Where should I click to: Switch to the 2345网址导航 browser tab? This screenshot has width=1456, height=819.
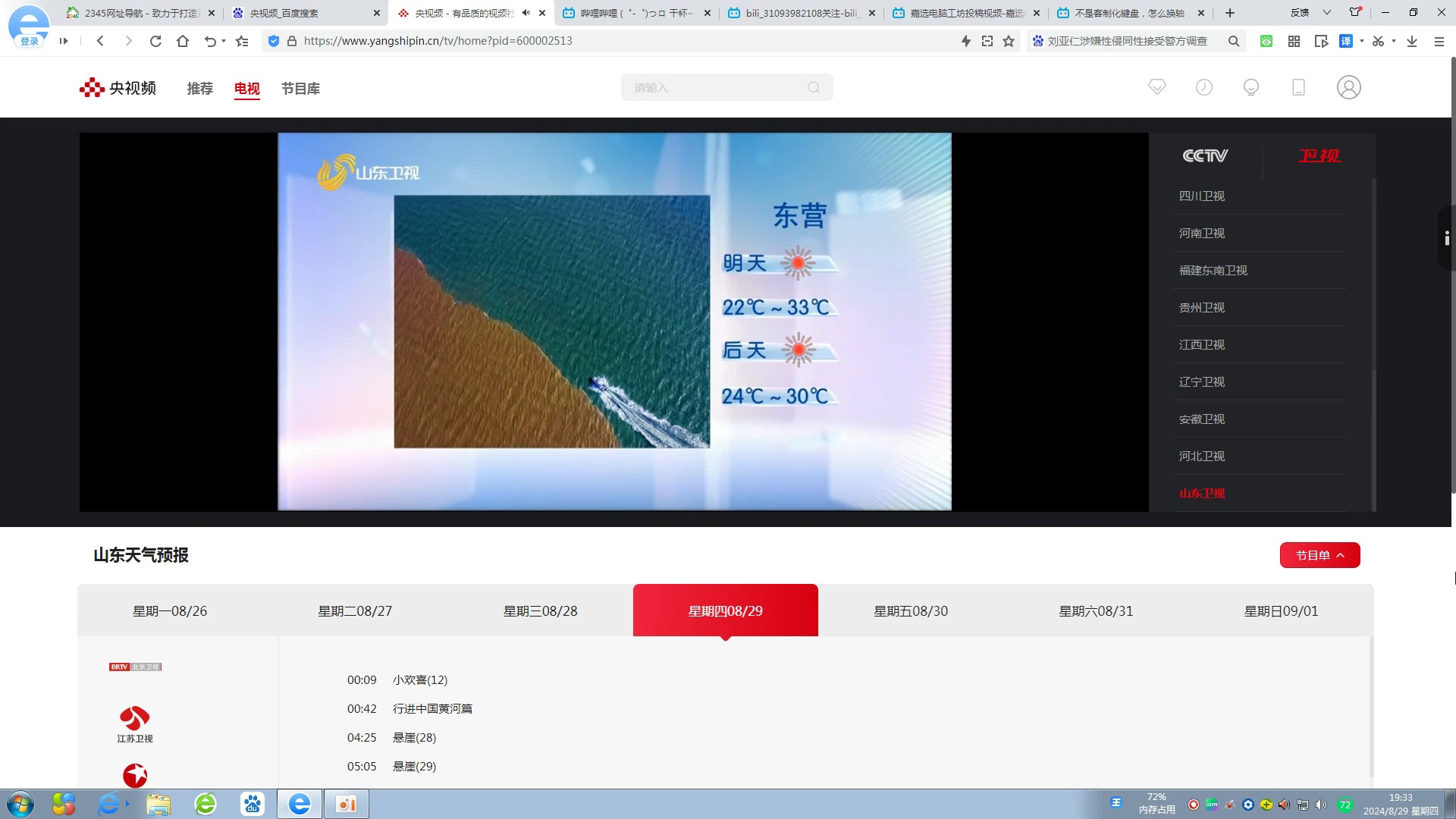[x=141, y=13]
